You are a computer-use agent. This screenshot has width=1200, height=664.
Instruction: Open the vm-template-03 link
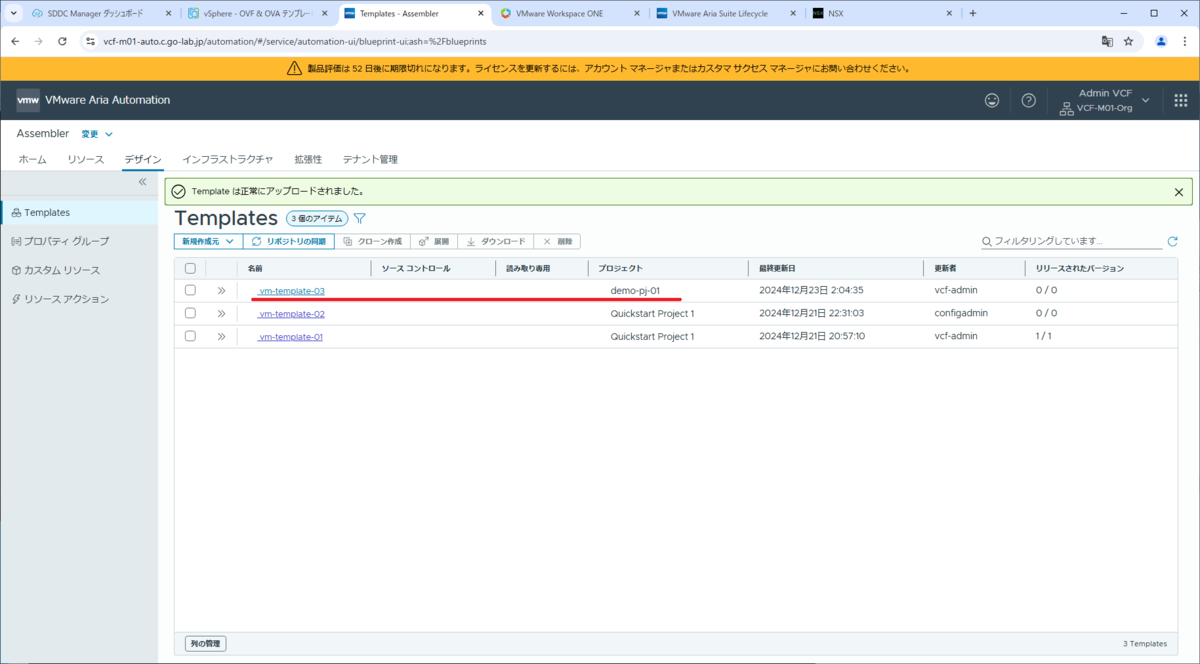pos(291,290)
